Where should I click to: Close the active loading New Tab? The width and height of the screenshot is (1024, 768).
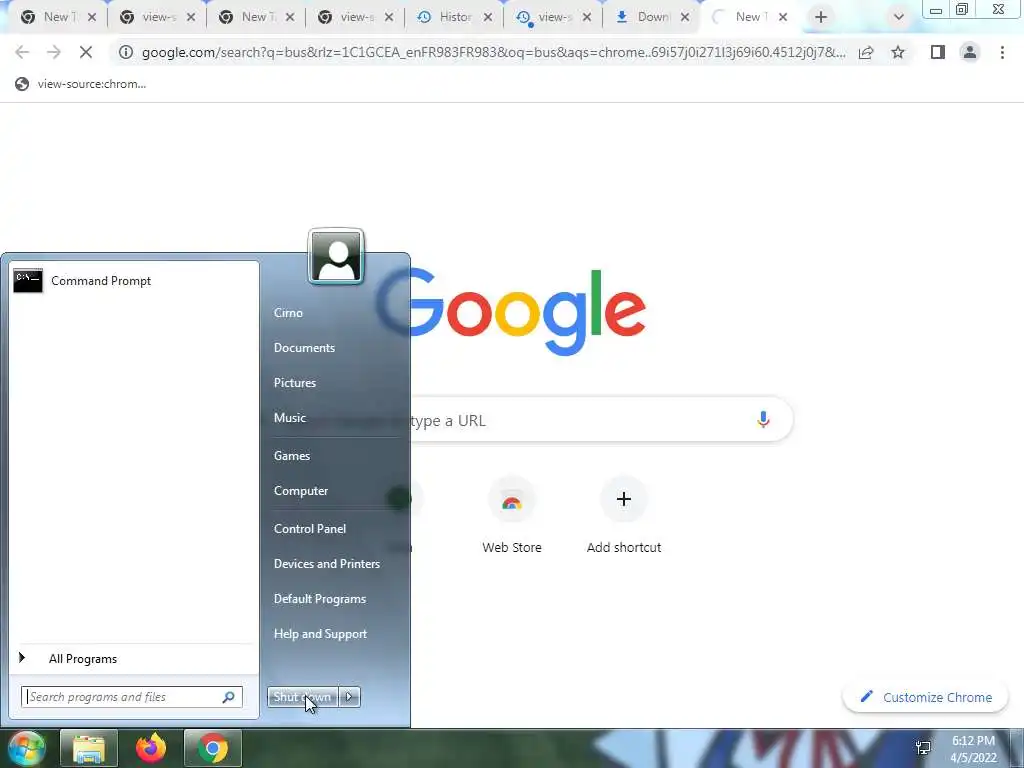782,18
